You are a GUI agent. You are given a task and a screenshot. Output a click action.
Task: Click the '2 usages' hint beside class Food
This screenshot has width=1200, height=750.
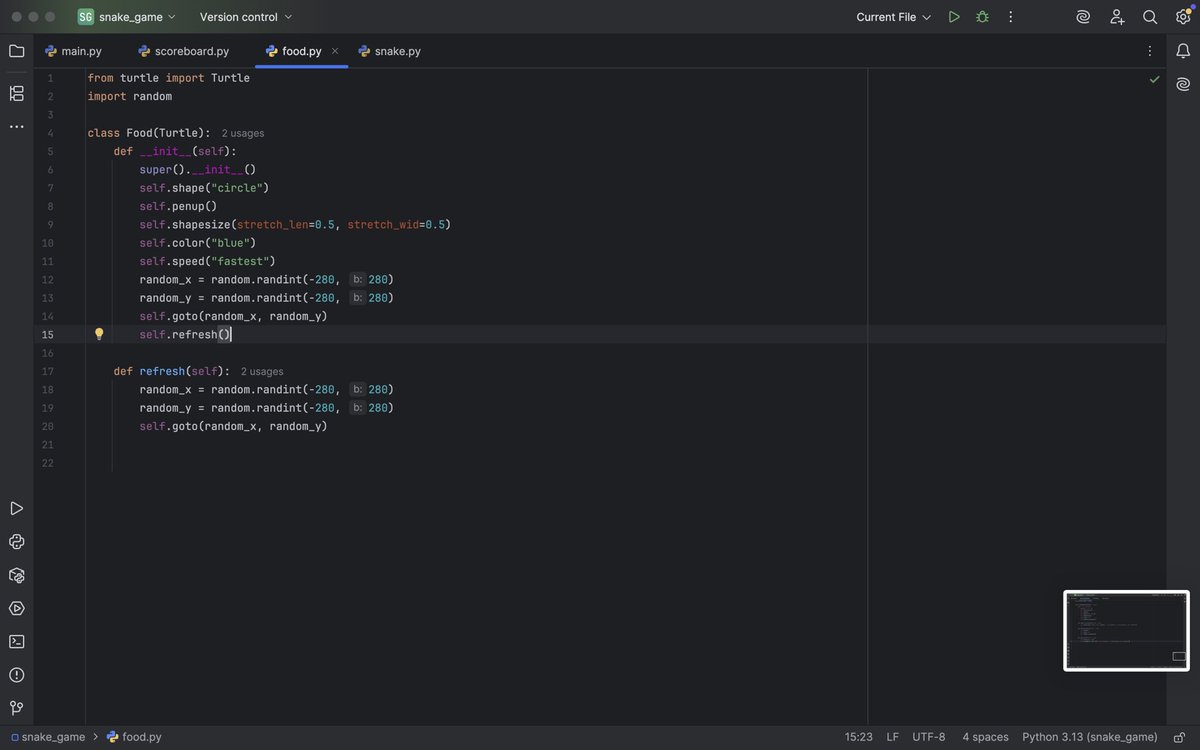click(243, 133)
